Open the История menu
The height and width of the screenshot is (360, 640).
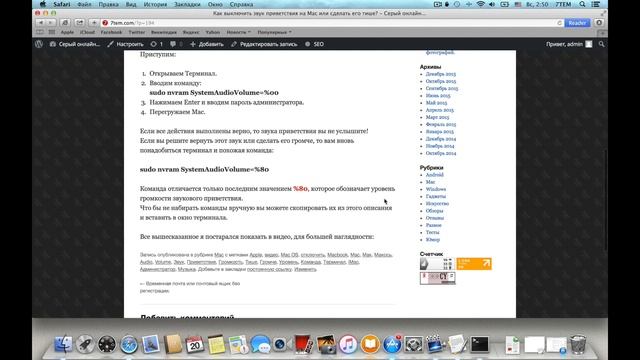tap(155, 4)
